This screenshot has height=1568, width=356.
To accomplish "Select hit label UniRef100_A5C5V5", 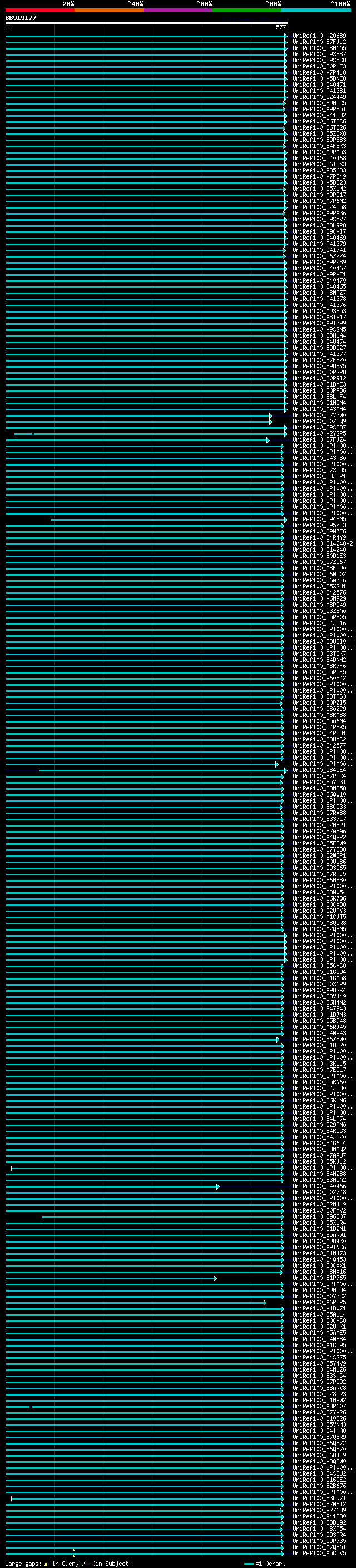I will coord(319,1554).
